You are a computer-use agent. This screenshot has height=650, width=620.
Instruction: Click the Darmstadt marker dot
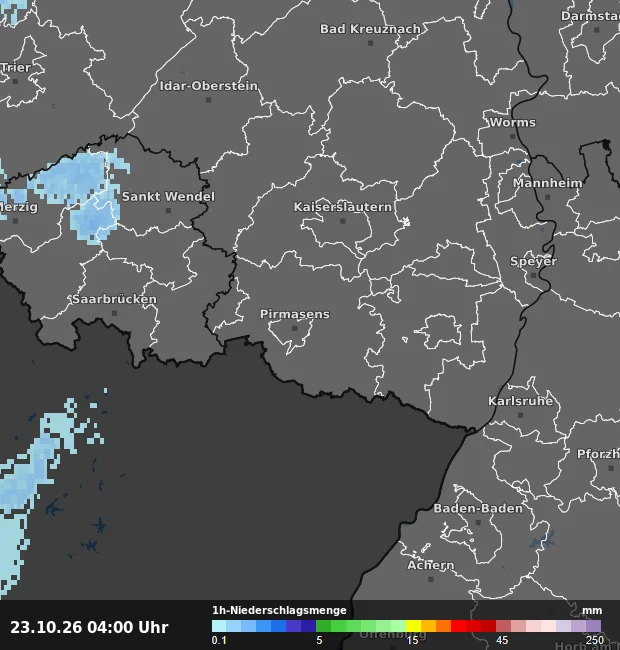click(x=597, y=30)
